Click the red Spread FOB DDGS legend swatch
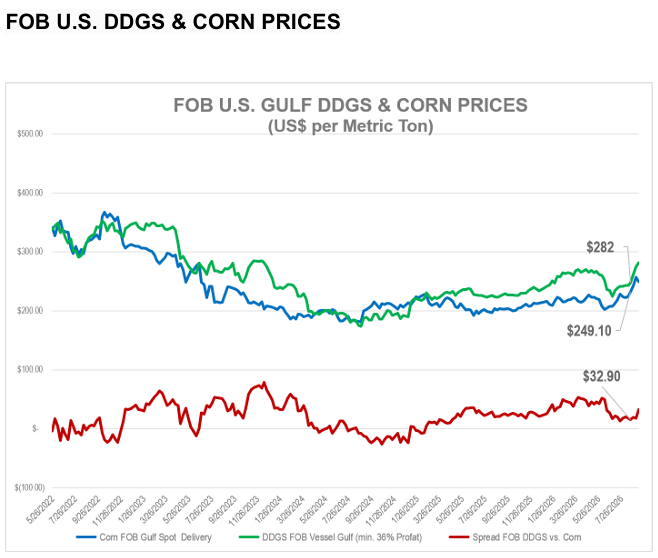658x558 pixels. point(459,537)
